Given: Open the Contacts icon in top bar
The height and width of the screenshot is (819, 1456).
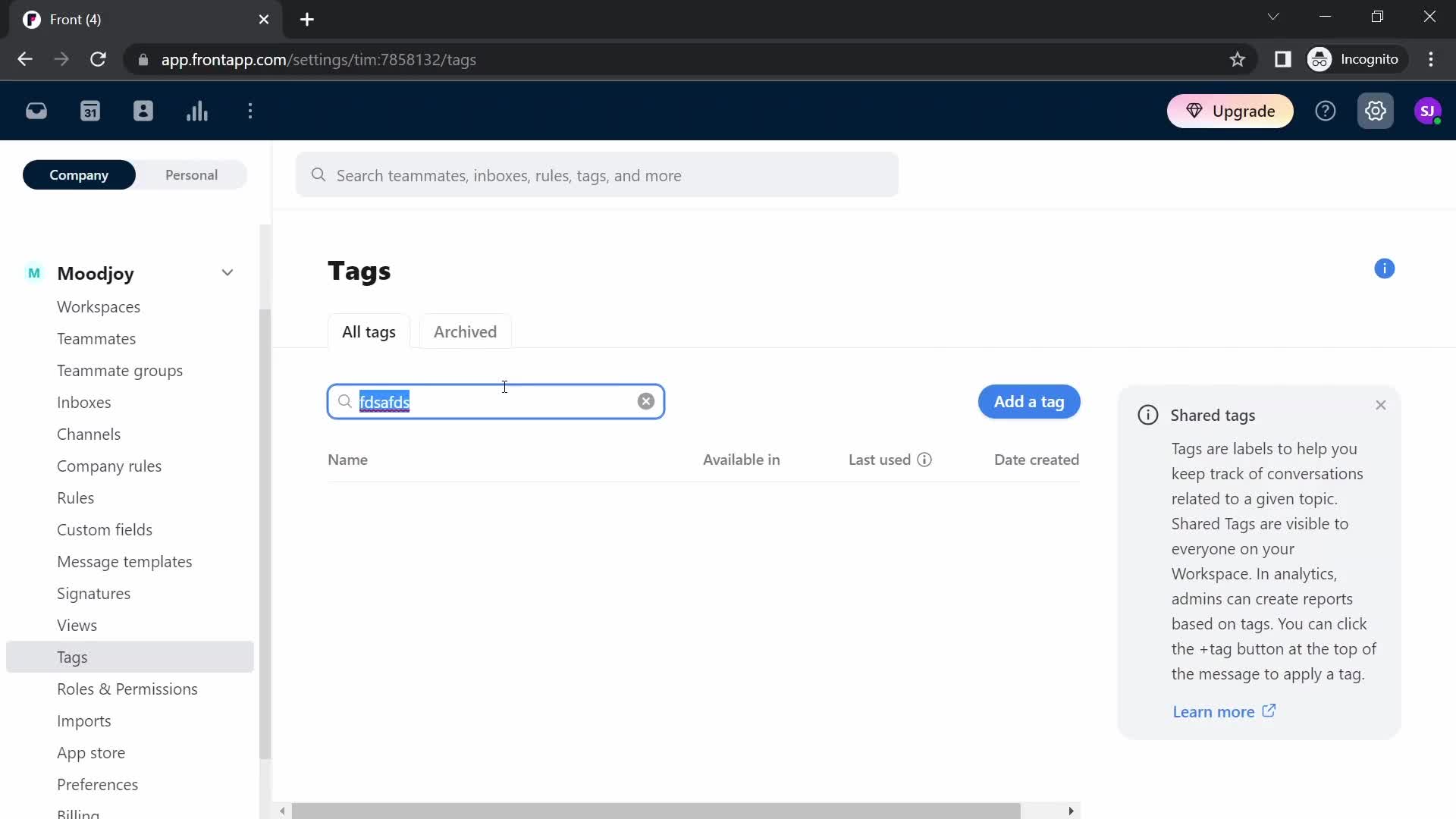Looking at the screenshot, I should [143, 111].
